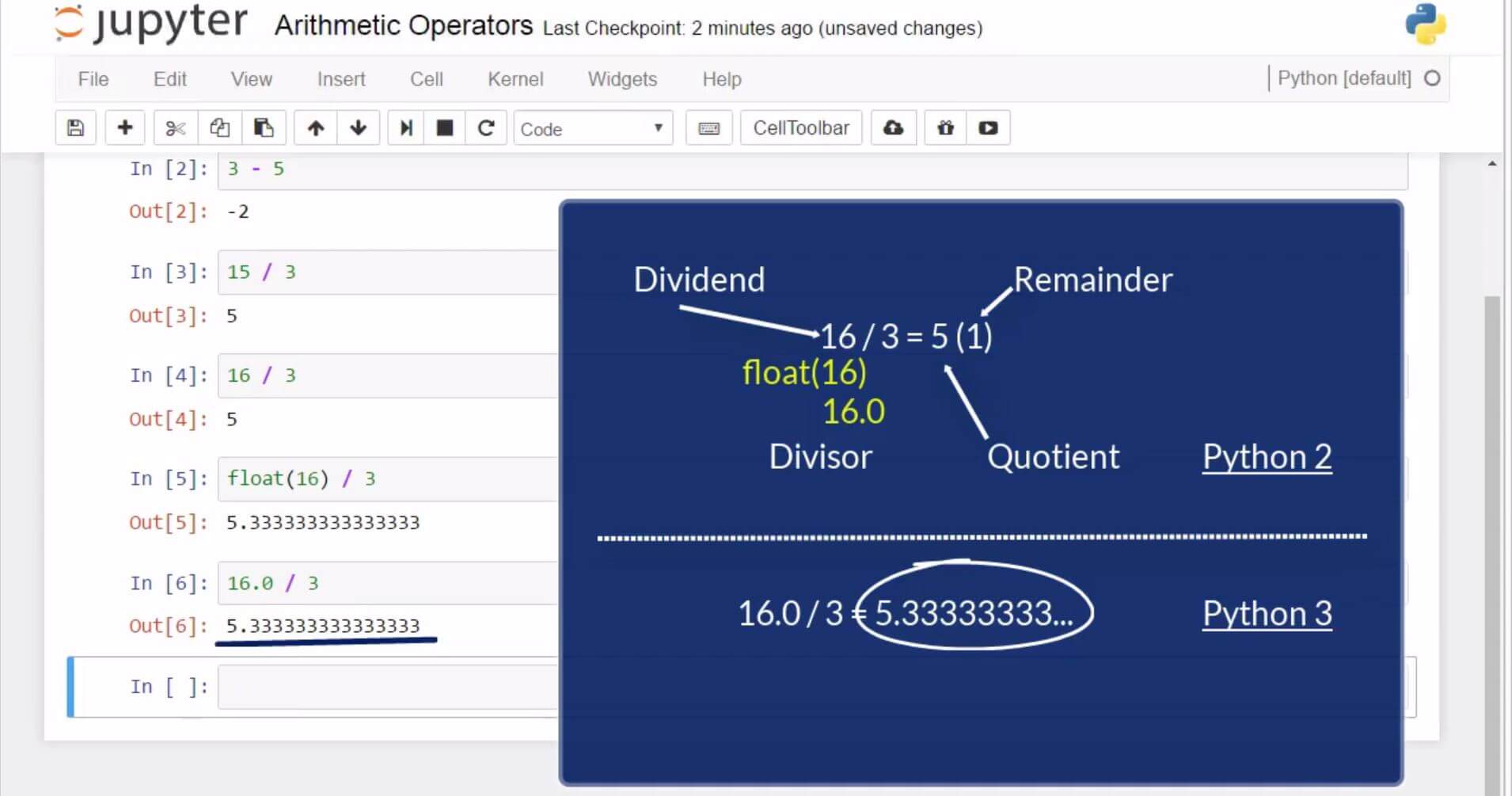Rename notebook title Arithmetic Operators
Screen dimensions: 1512x796
pos(404,25)
